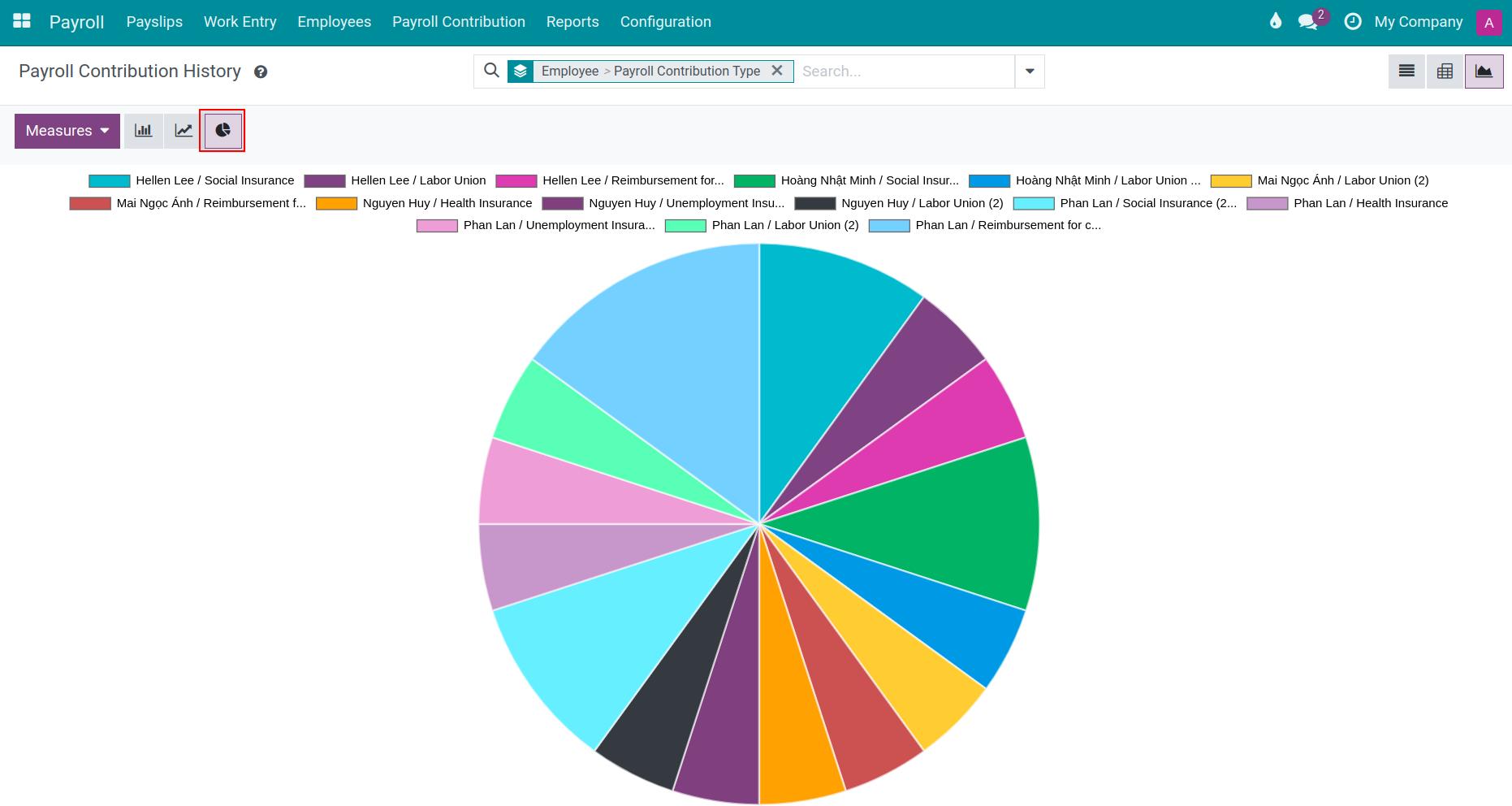Open the group-by layers icon in search
1512x806 pixels.
521,71
